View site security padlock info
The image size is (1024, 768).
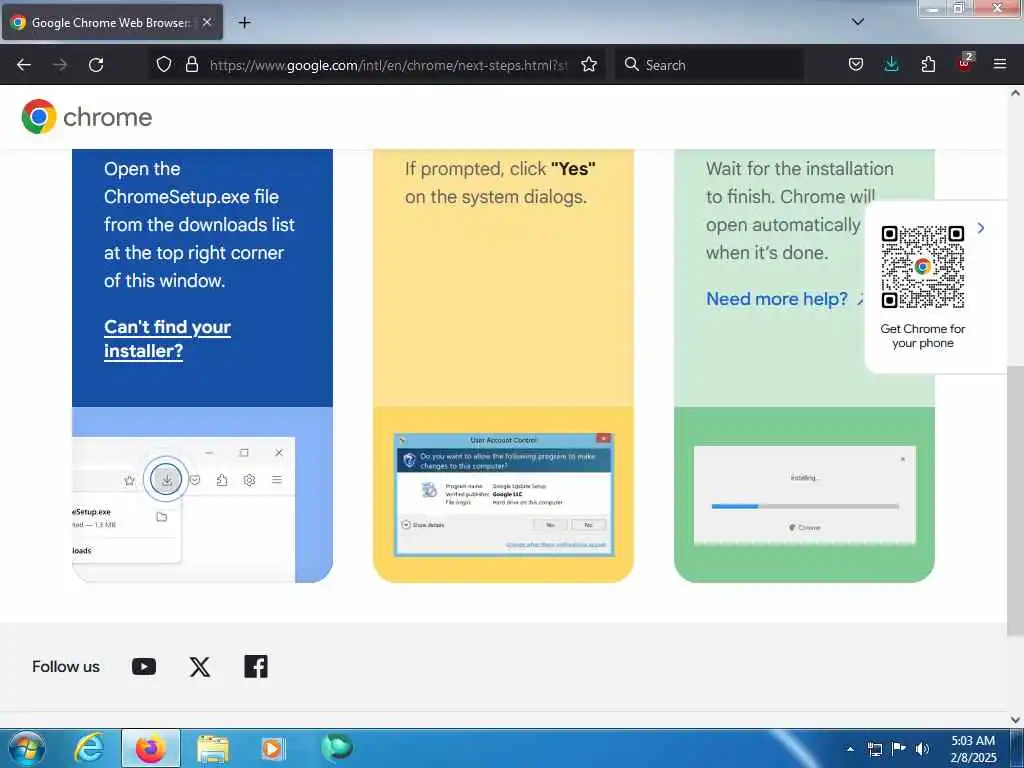pyautogui.click(x=191, y=65)
